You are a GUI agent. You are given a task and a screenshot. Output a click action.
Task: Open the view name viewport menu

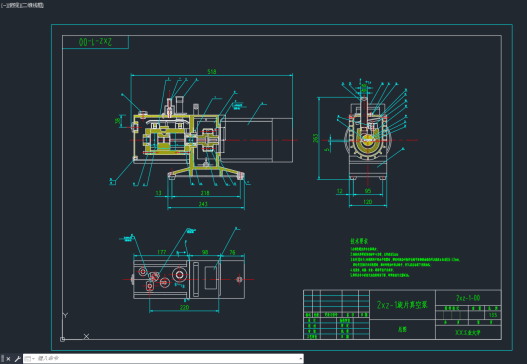11,5
